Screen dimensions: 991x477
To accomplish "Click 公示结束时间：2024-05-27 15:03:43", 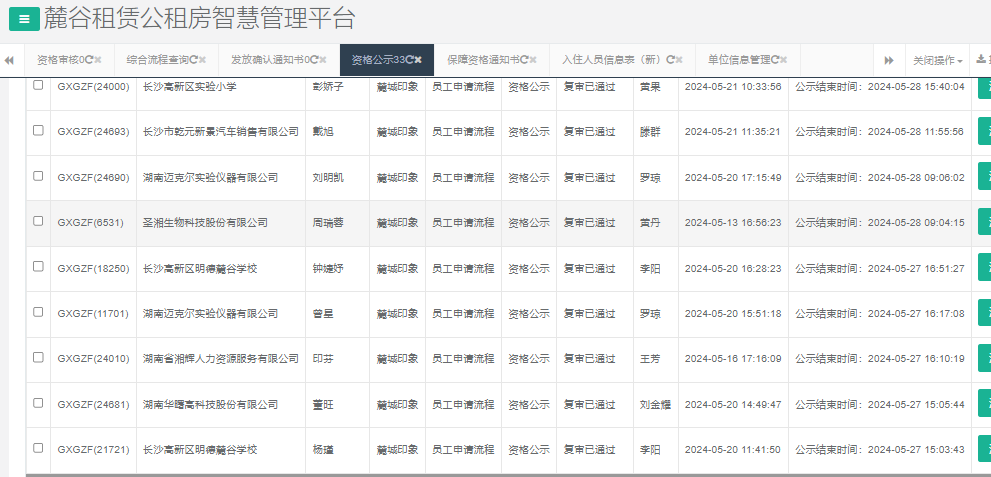I will pos(880,450).
